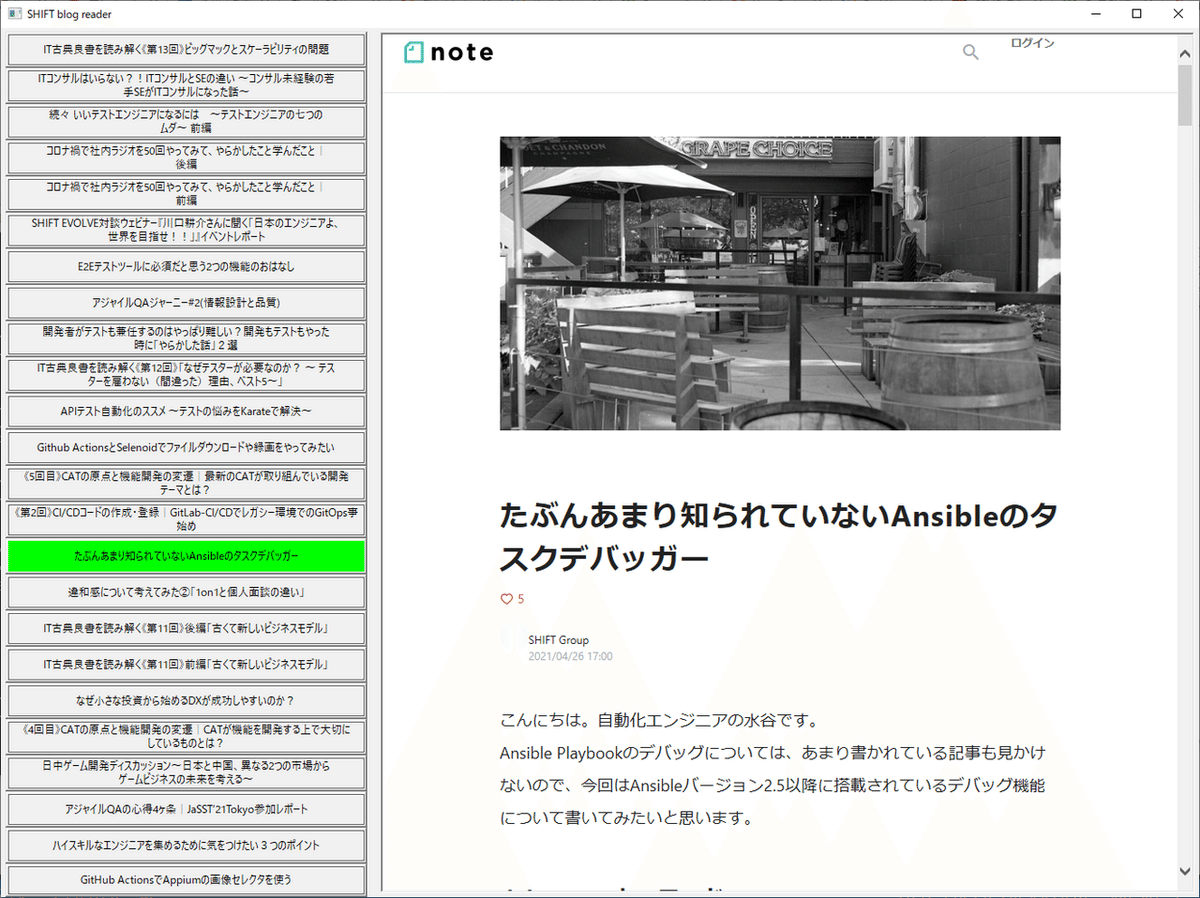Open SHIFT EVOLVE対談ウェビナー article
The width and height of the screenshot is (1200, 898).
pos(187,230)
